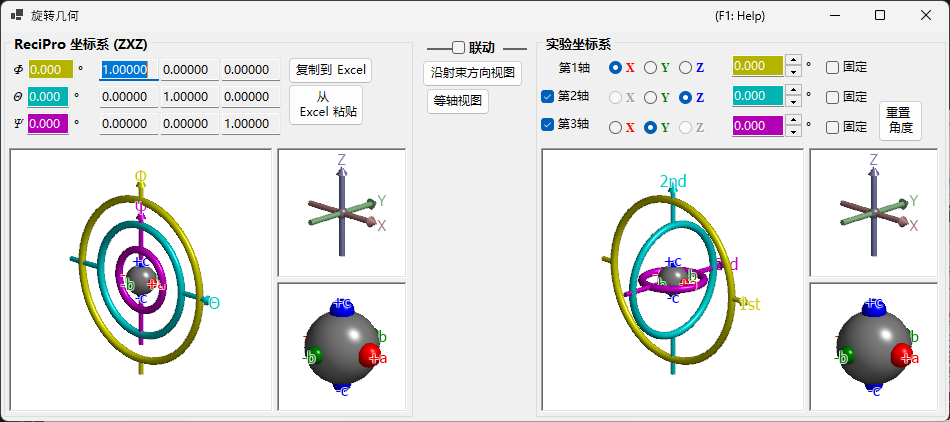Screen dimensions: 950x422
Task: Uncheck the 第2轴 checkbox
Action: 547,96
